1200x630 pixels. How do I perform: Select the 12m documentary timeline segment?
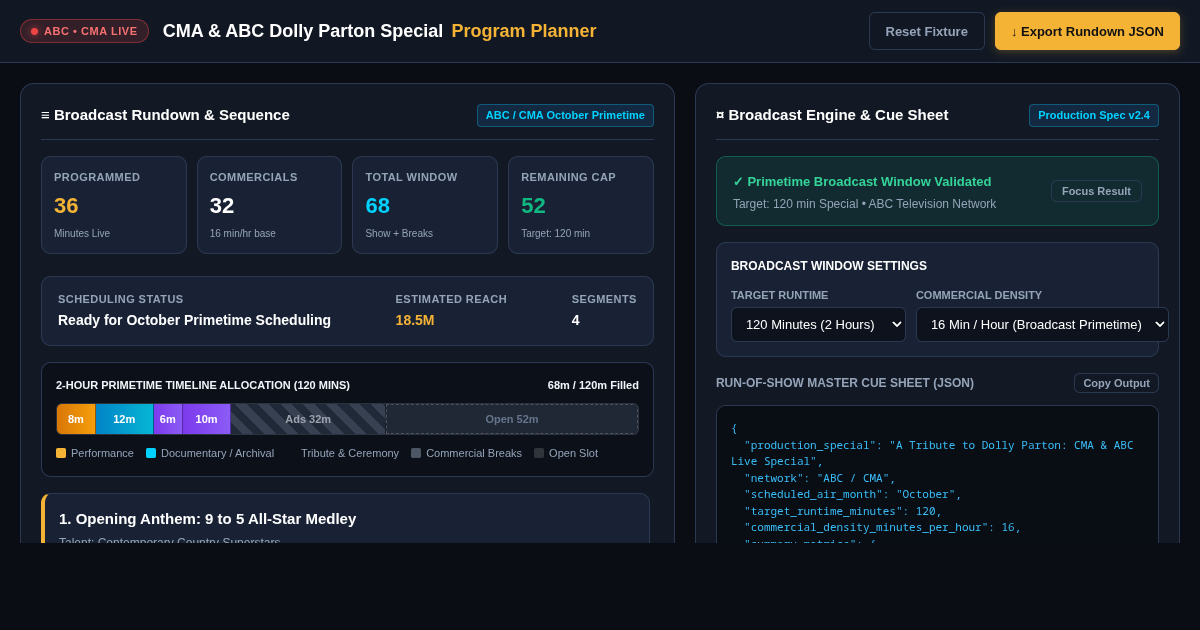(x=124, y=419)
